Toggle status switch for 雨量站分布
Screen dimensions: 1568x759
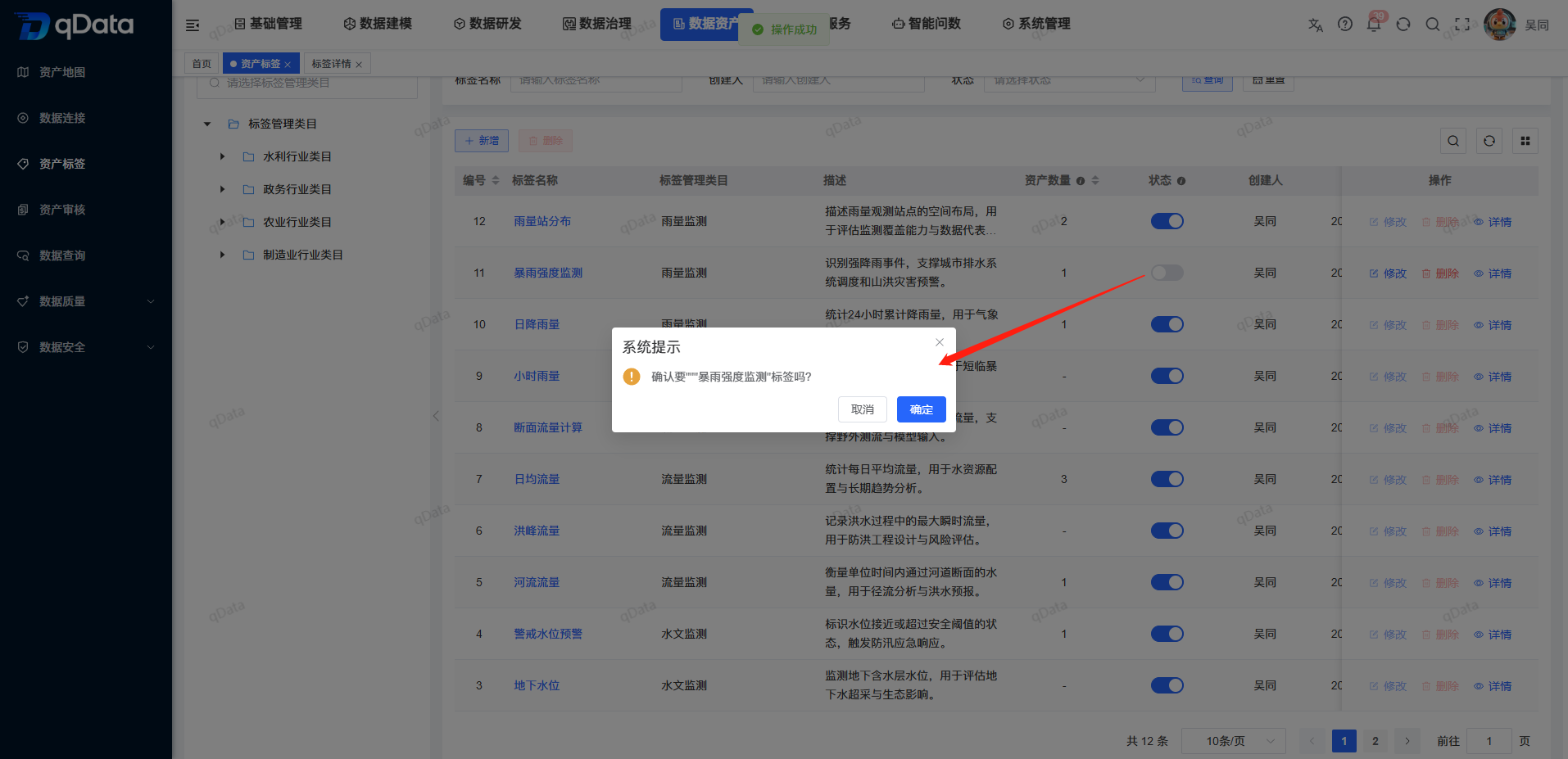[1167, 221]
